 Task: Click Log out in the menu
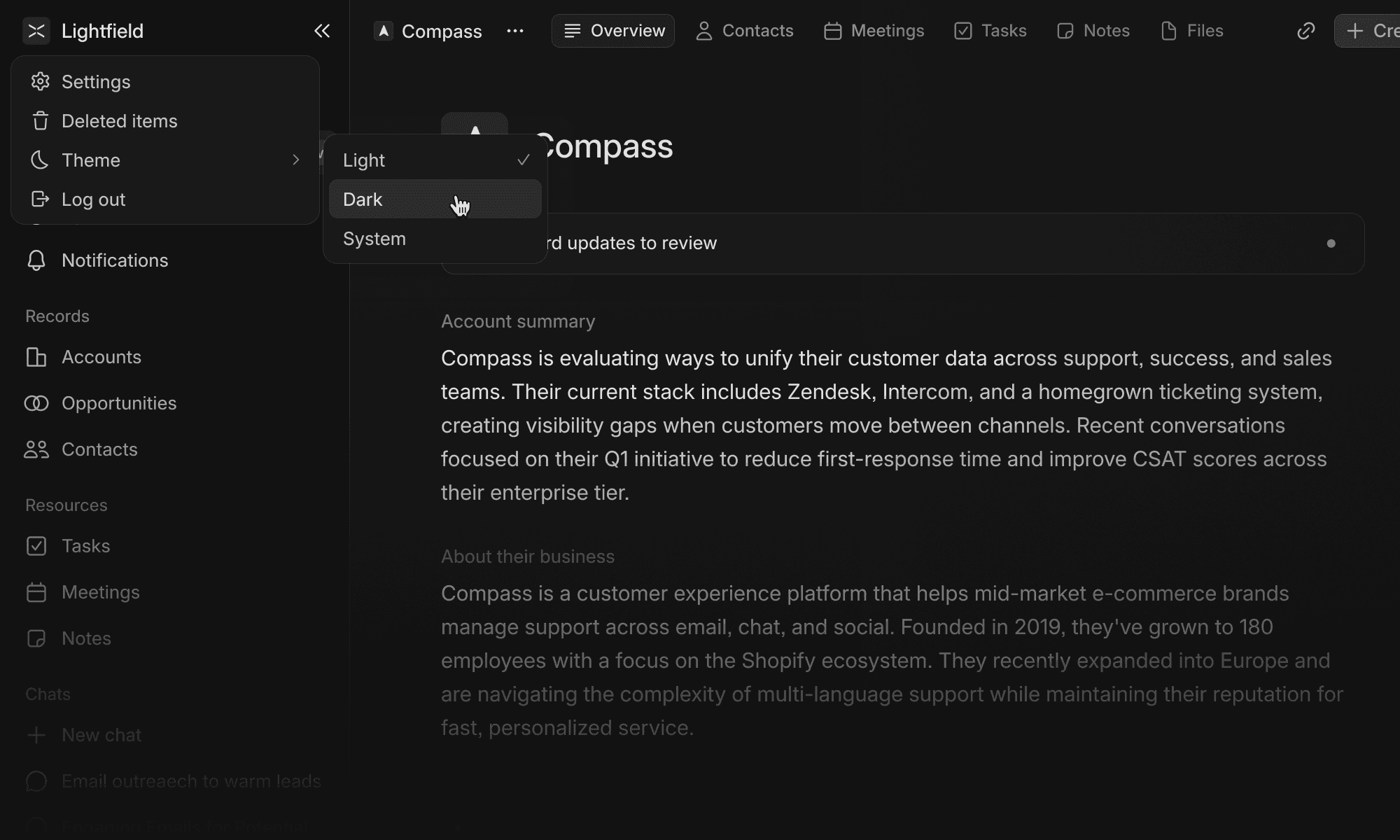93,199
